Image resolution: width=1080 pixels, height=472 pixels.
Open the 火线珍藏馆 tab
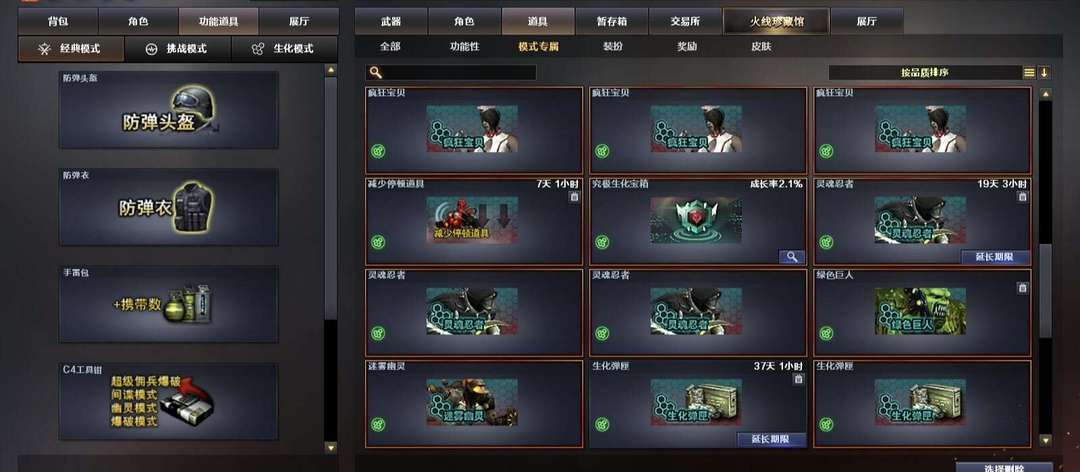(x=776, y=21)
